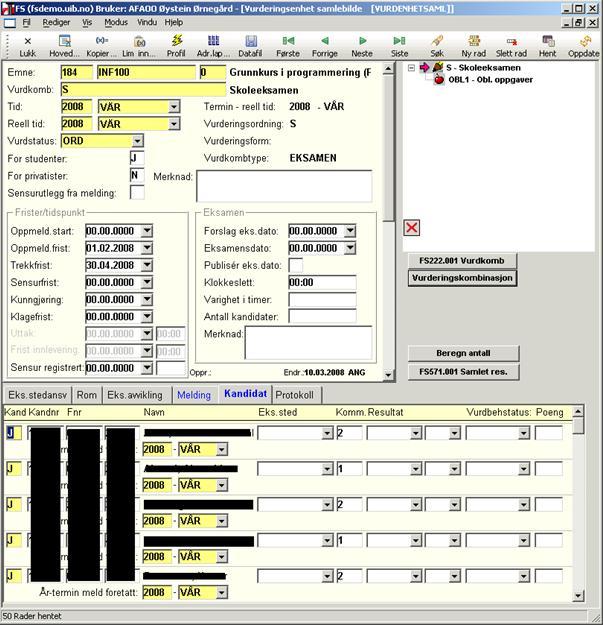Click the red X icon in tree panel
The image size is (603, 625).
click(x=412, y=228)
